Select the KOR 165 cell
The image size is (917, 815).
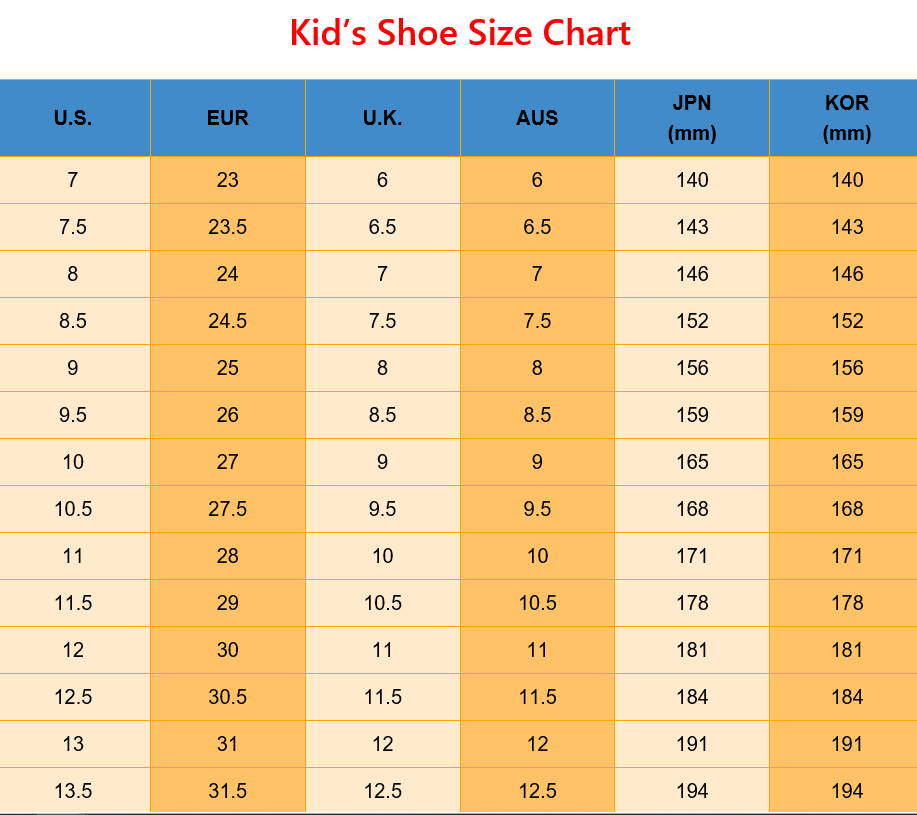(x=846, y=462)
